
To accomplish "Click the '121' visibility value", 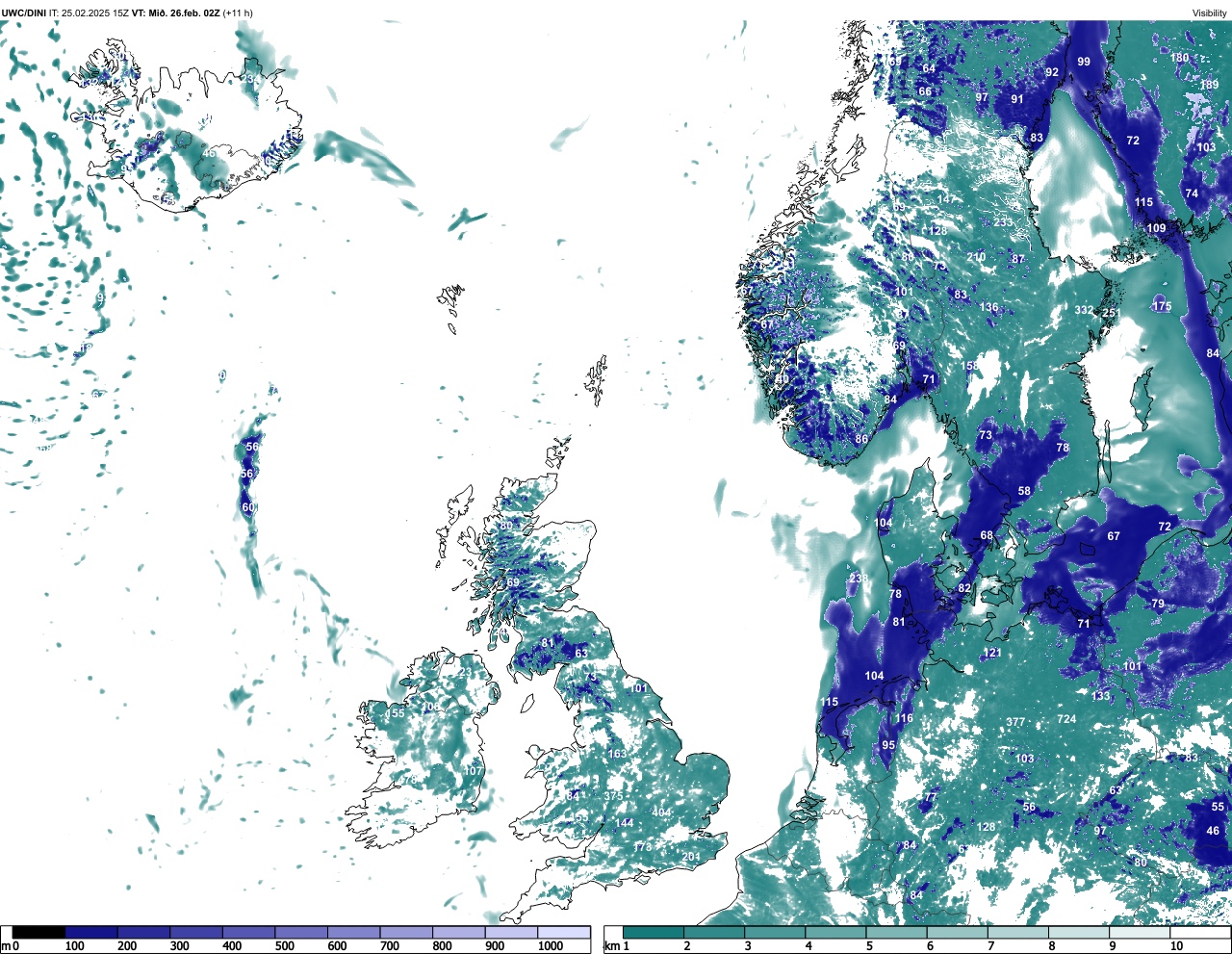I will (992, 653).
